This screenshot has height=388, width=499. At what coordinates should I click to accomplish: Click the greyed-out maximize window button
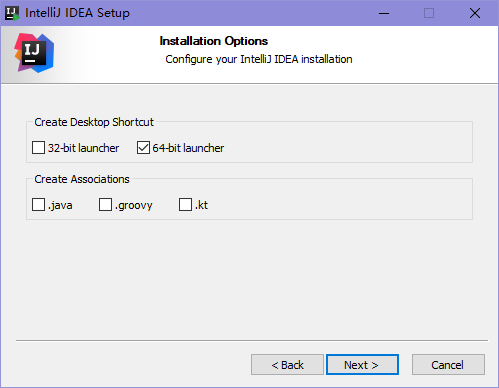click(429, 13)
